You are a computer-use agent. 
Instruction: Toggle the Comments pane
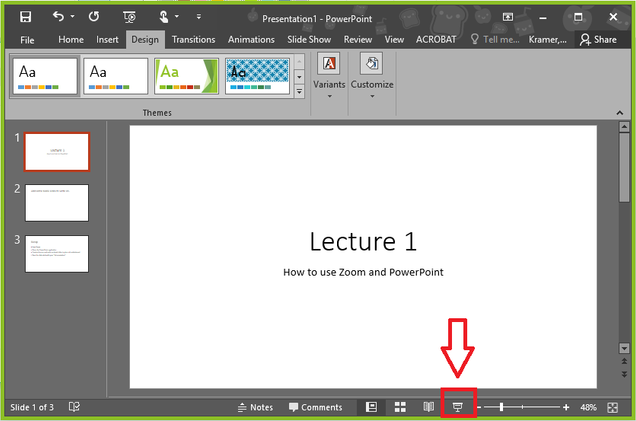click(x=315, y=407)
